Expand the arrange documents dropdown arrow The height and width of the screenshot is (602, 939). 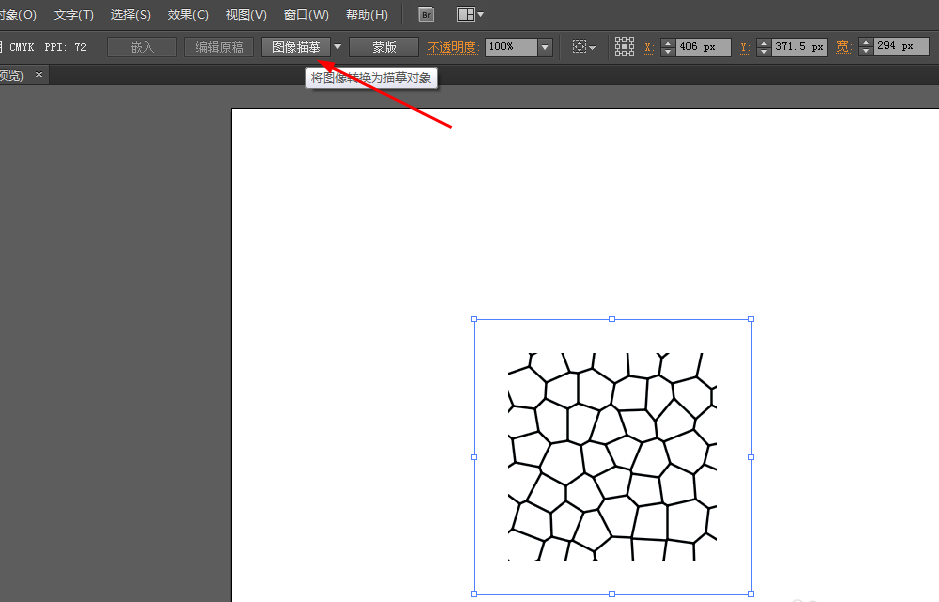pyautogui.click(x=481, y=15)
